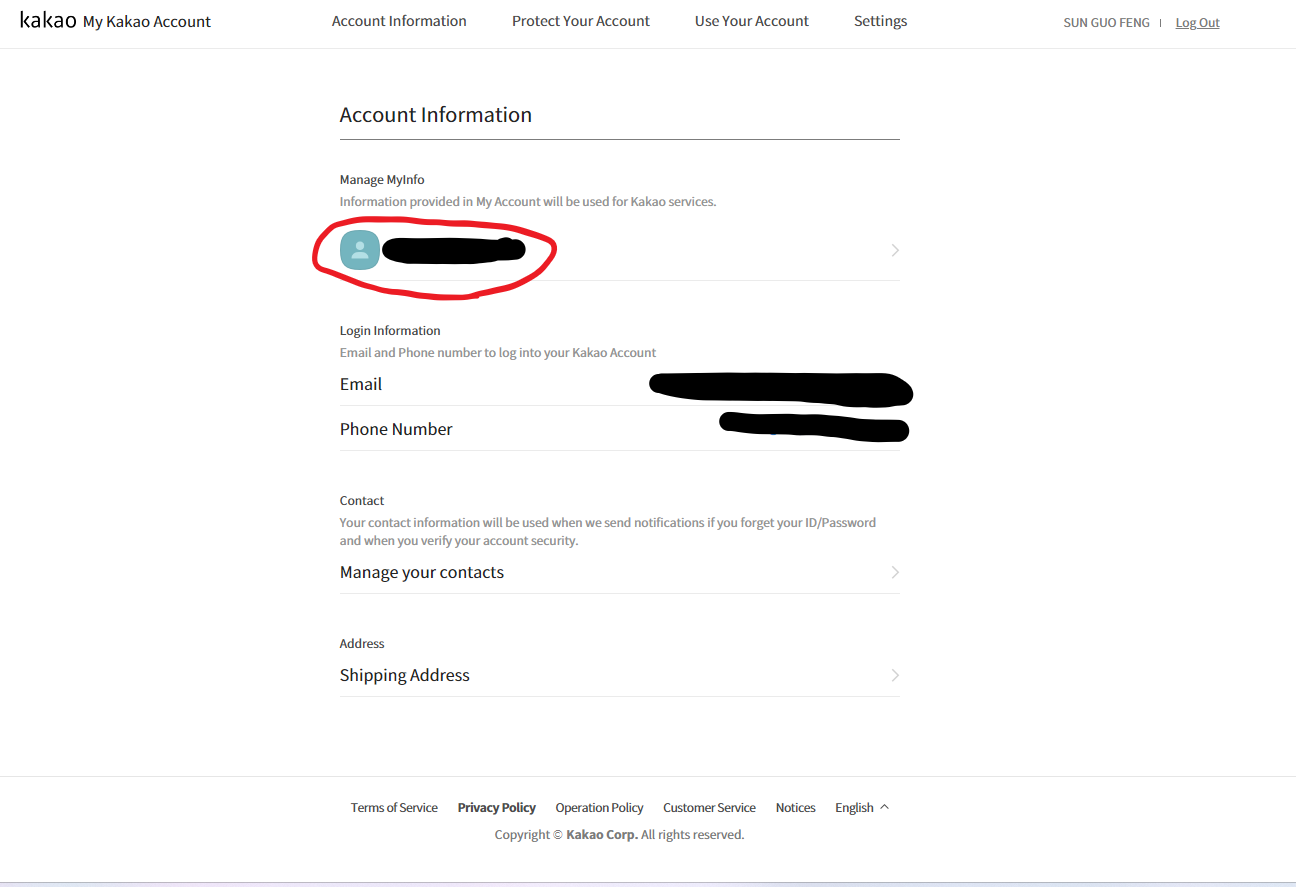Click the SUN GUO FENG username in header
The height and width of the screenshot is (887, 1296).
click(1106, 23)
